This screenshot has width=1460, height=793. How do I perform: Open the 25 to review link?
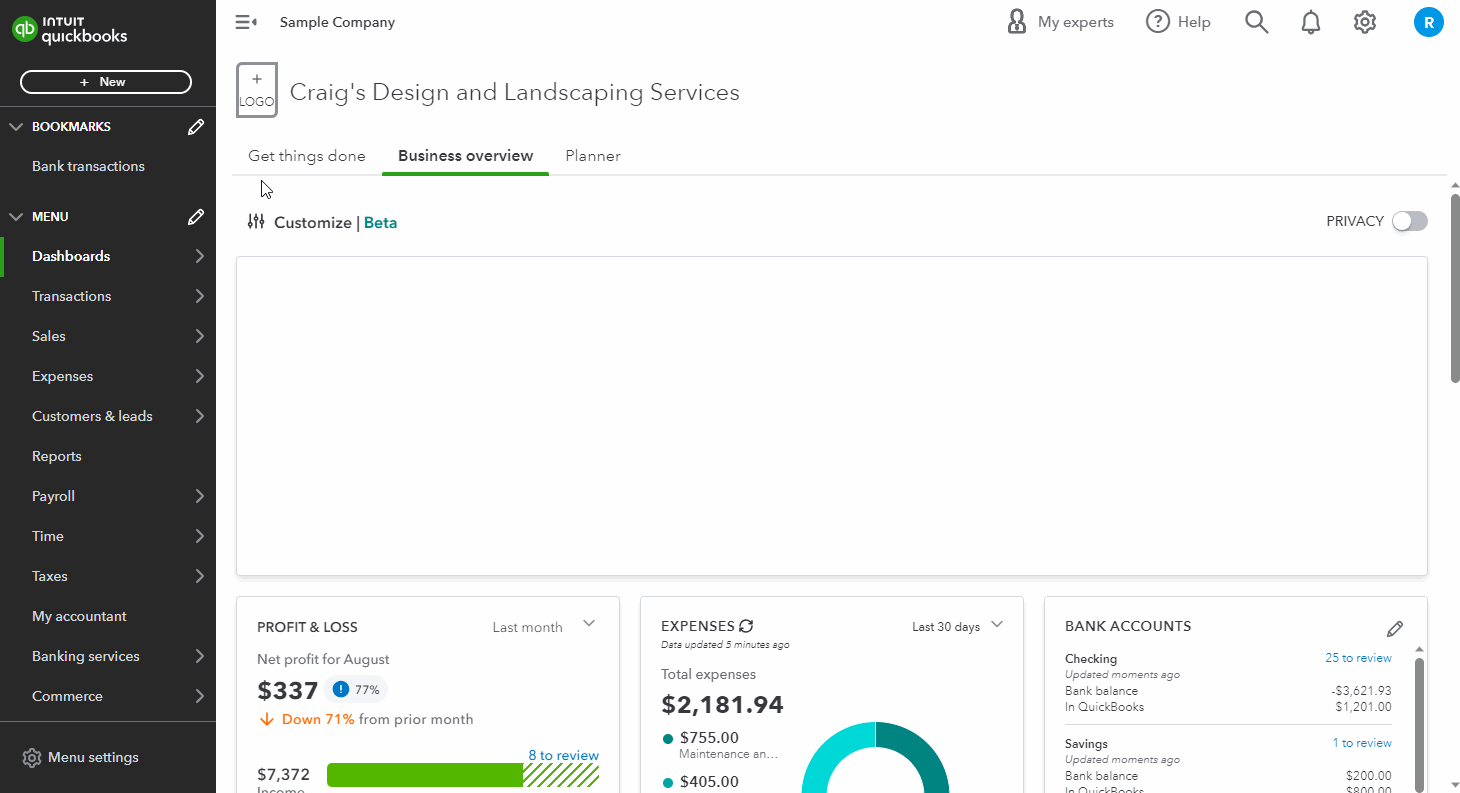point(1358,658)
